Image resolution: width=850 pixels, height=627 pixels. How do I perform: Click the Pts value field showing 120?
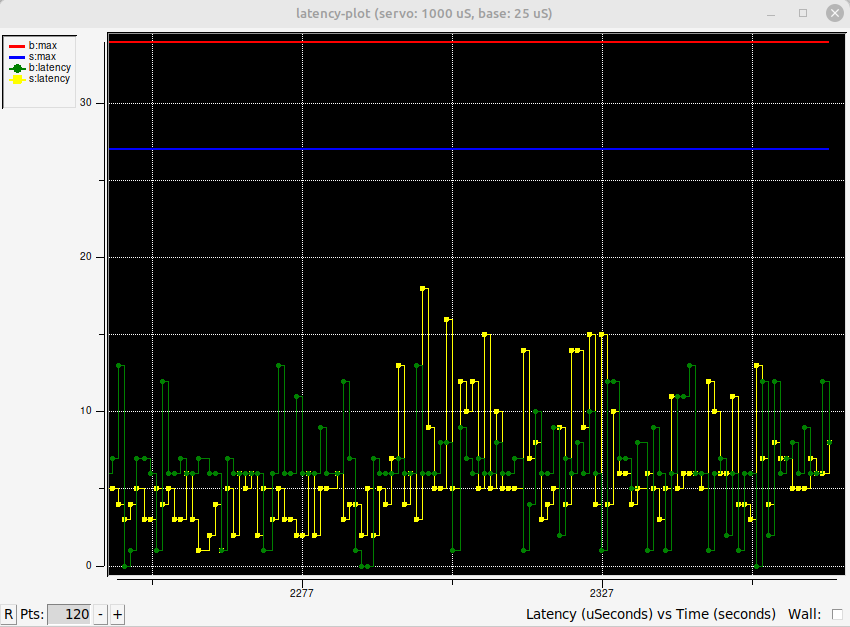pos(69,615)
